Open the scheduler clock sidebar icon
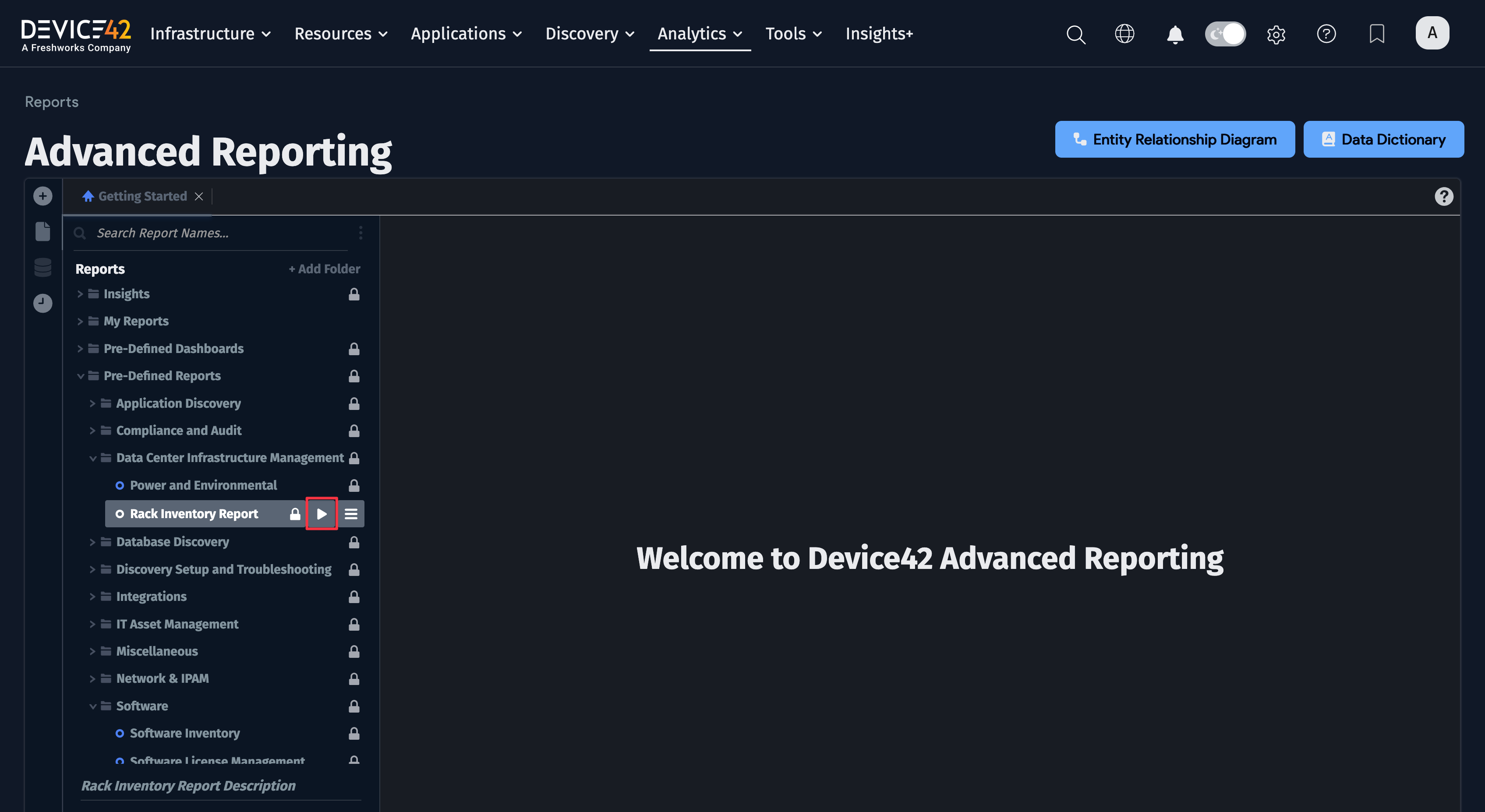The width and height of the screenshot is (1485, 812). 42,303
